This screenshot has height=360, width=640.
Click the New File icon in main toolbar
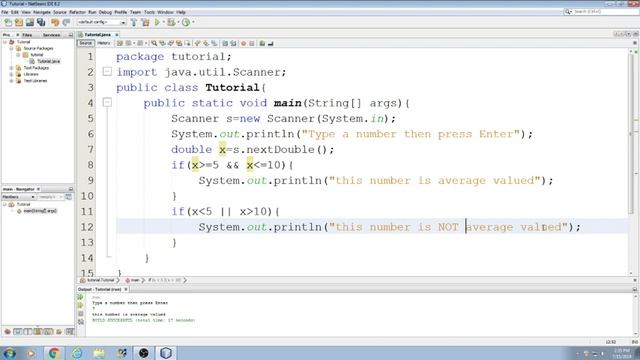point(8,22)
